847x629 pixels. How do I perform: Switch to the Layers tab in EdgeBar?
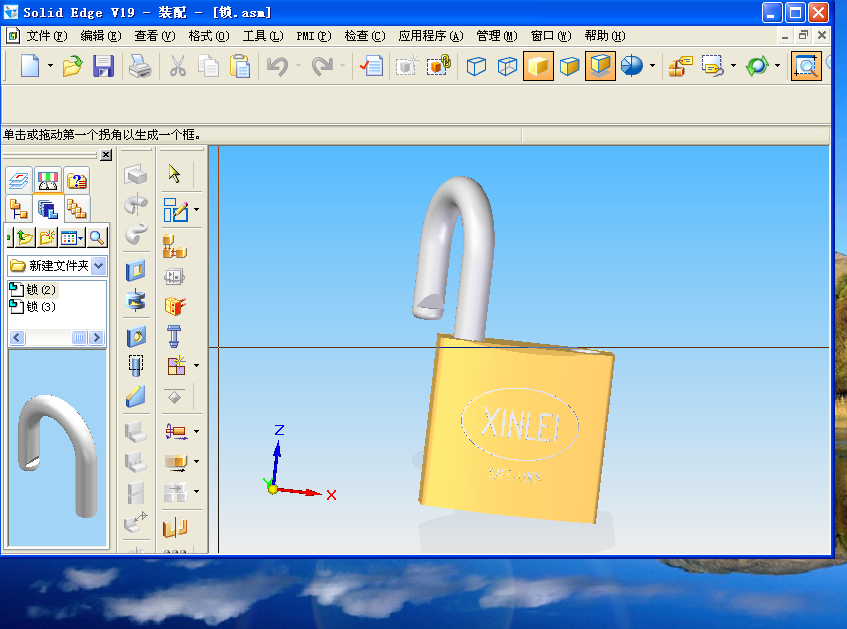point(19,180)
